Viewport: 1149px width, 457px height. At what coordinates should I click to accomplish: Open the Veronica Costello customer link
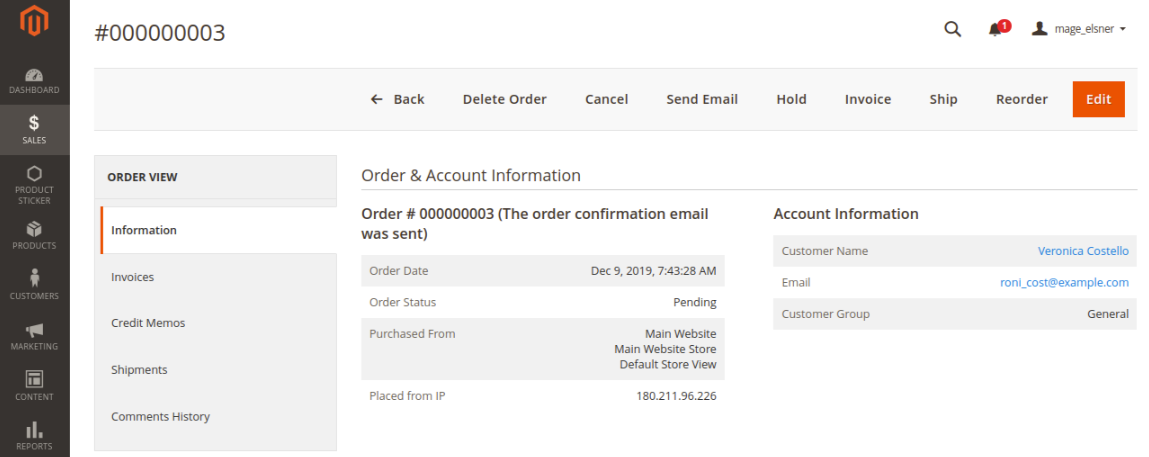coord(1083,251)
